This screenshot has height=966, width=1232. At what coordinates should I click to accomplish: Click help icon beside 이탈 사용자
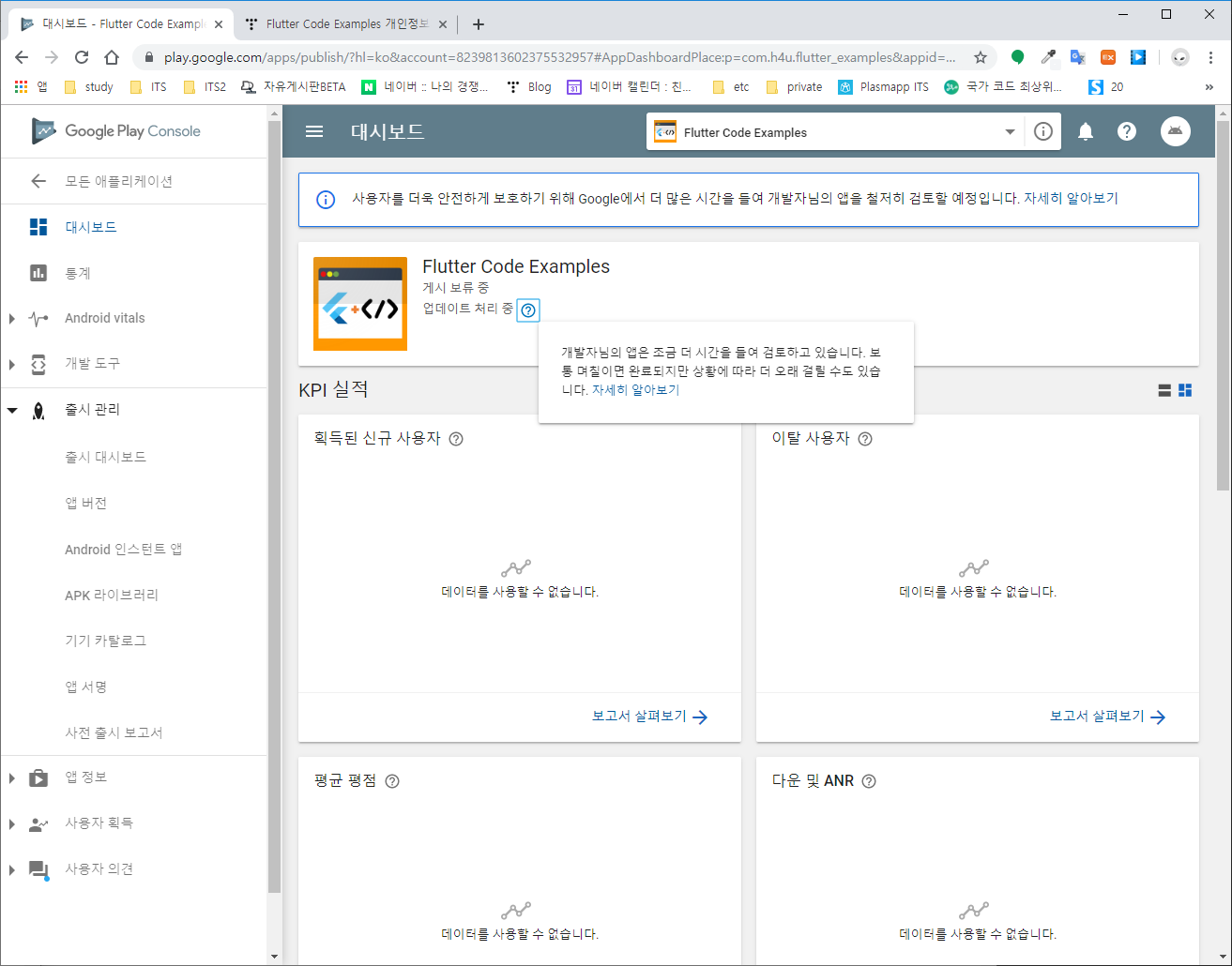tap(865, 438)
